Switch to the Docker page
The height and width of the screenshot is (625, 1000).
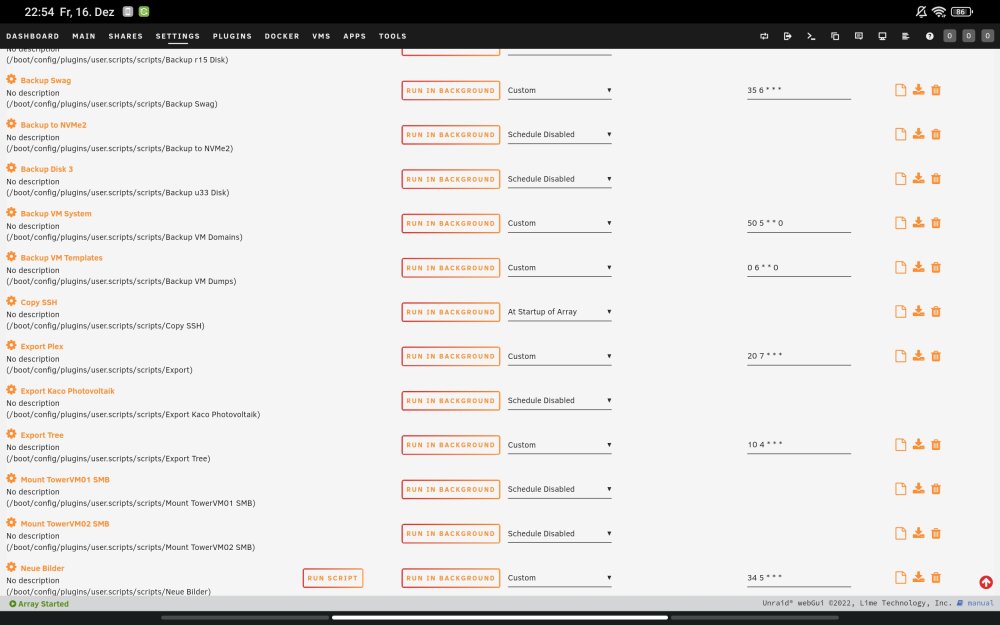click(282, 36)
